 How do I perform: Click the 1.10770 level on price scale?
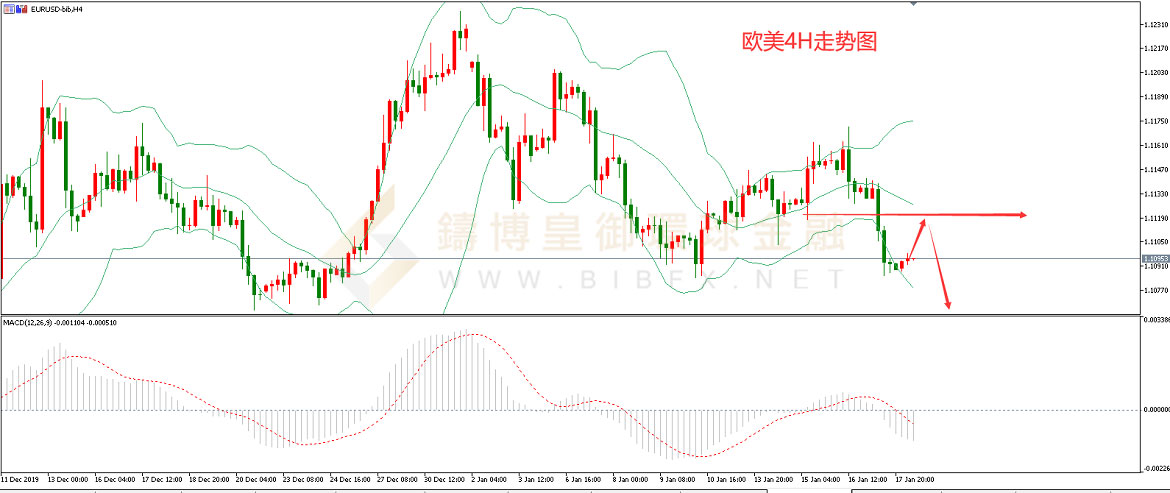pyautogui.click(x=1155, y=291)
